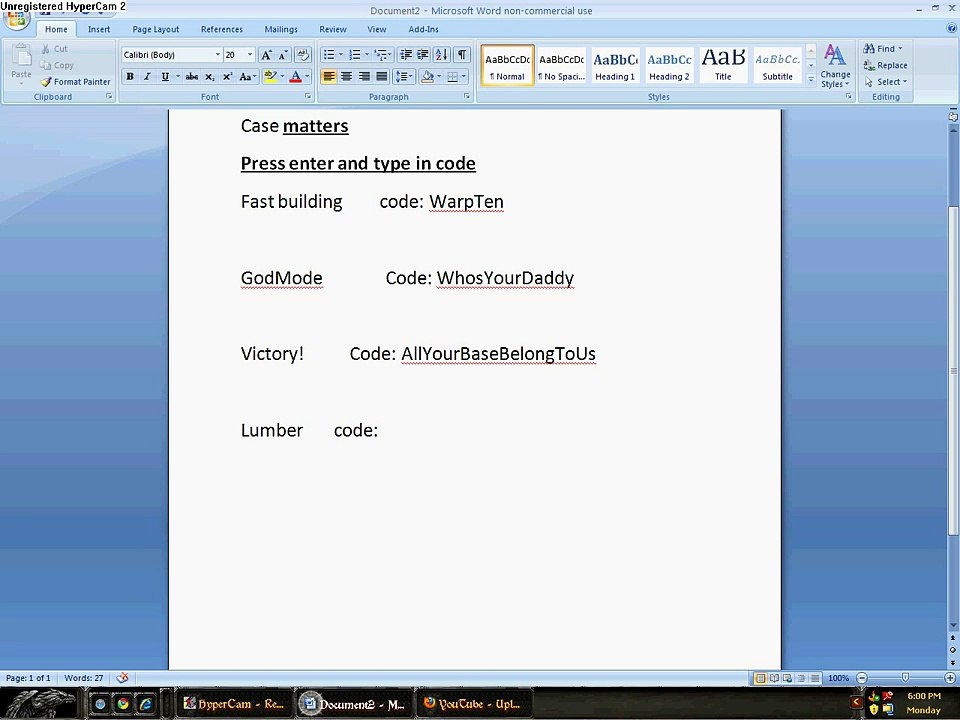Click the Paste icon in Clipboard
Viewport: 960px width, 720px height.
tap(21, 56)
